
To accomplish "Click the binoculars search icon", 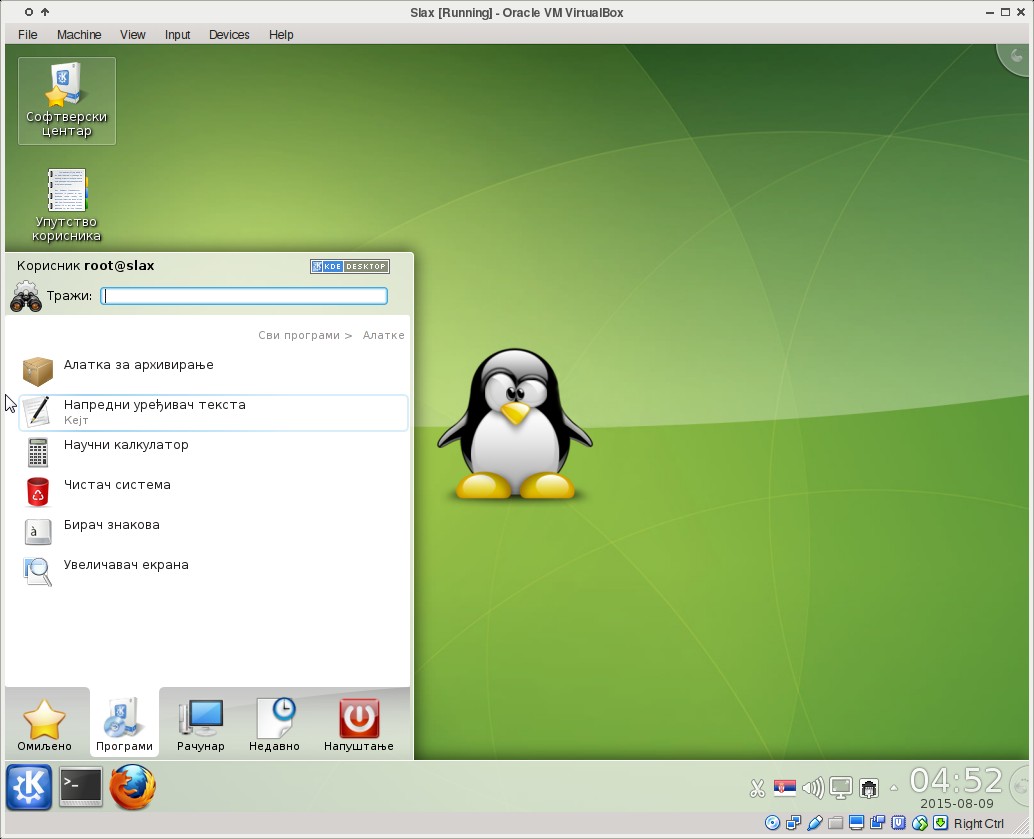I will pos(26,297).
